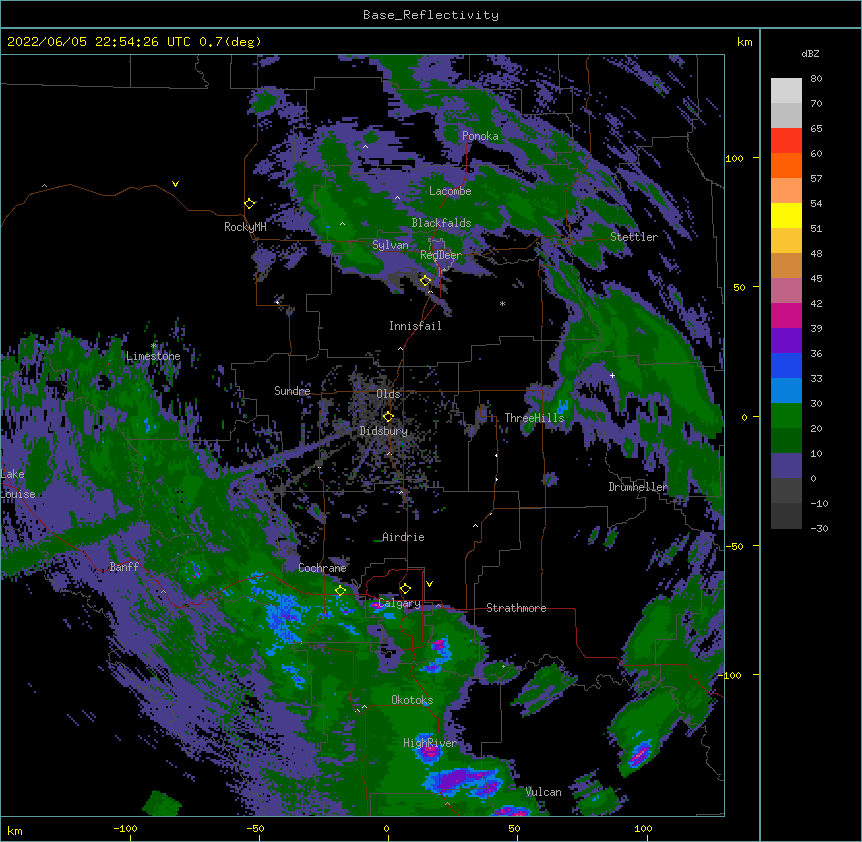Viewport: 862px width, 842px height.
Task: Click the Innisfail city label
Action: tap(415, 326)
